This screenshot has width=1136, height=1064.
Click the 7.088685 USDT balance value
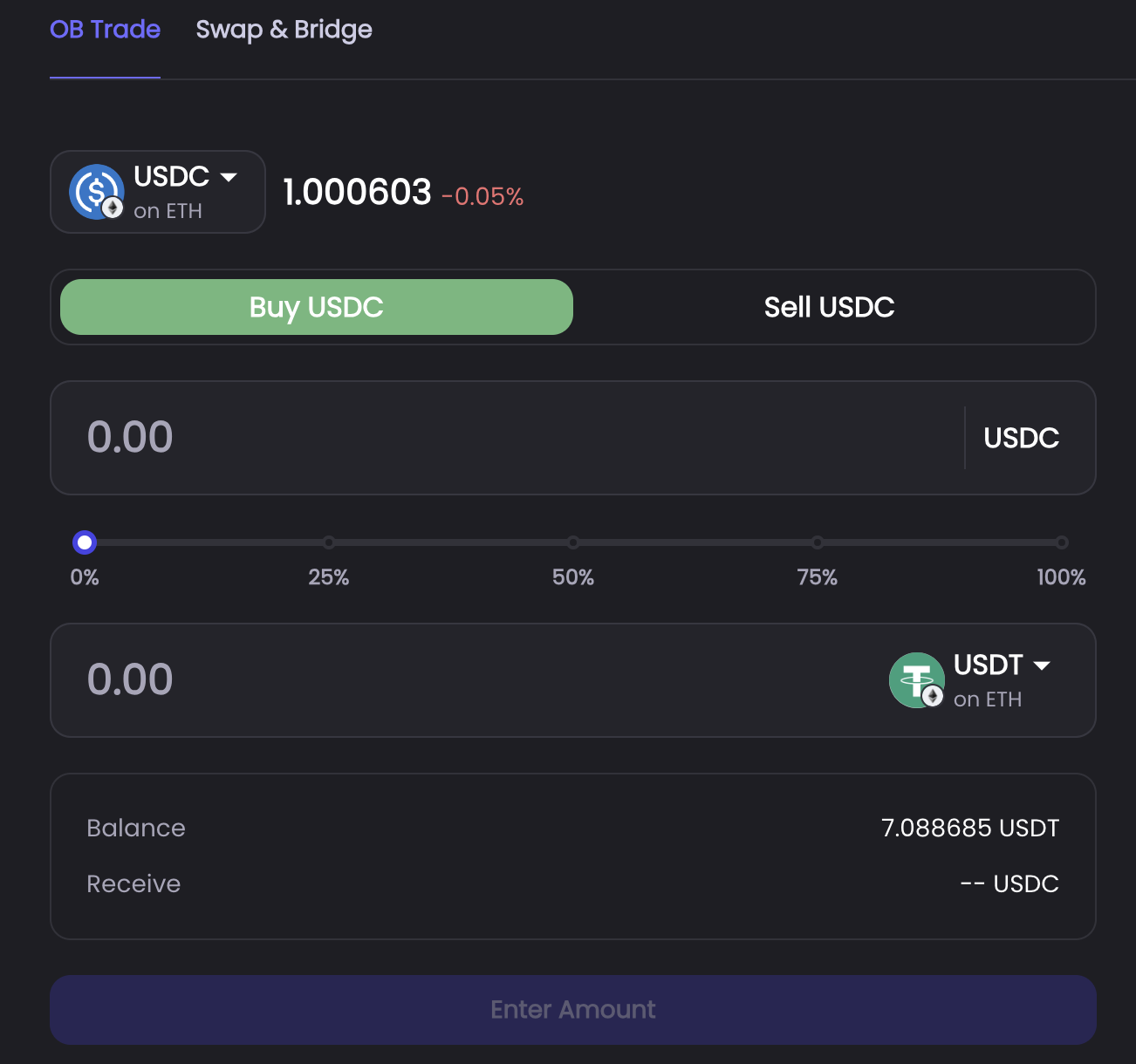click(970, 828)
